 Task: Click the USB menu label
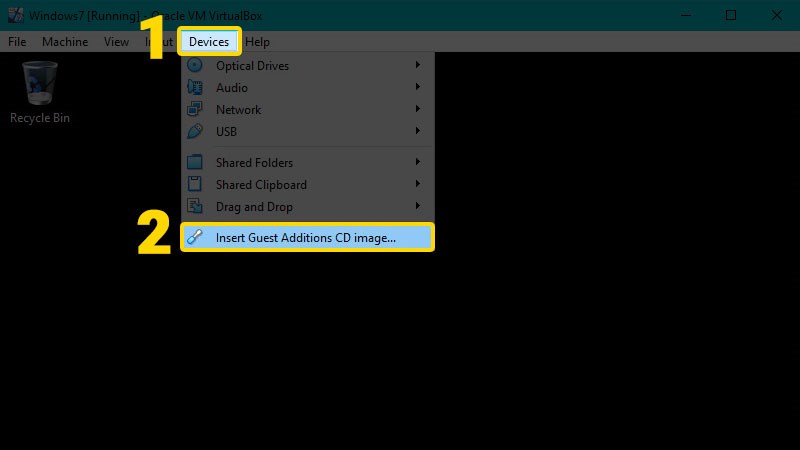[226, 132]
